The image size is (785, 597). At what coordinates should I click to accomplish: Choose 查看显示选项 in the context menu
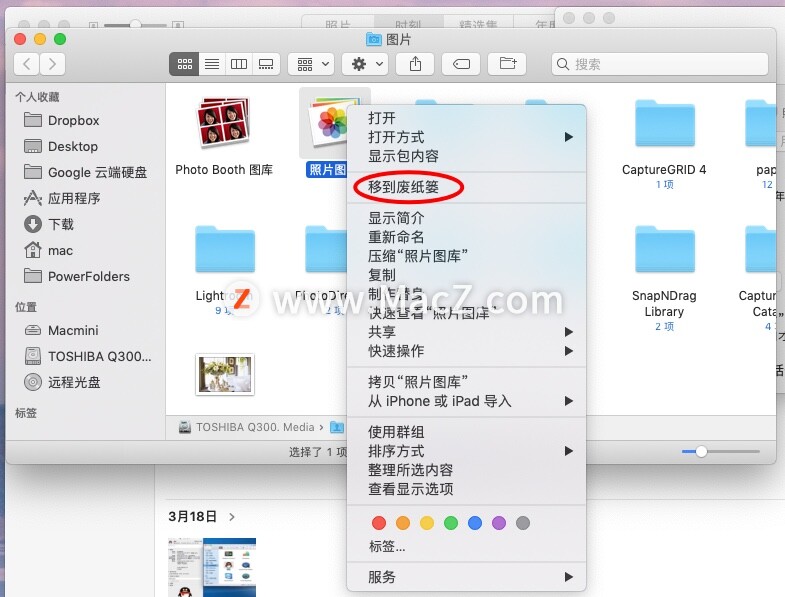[466, 489]
